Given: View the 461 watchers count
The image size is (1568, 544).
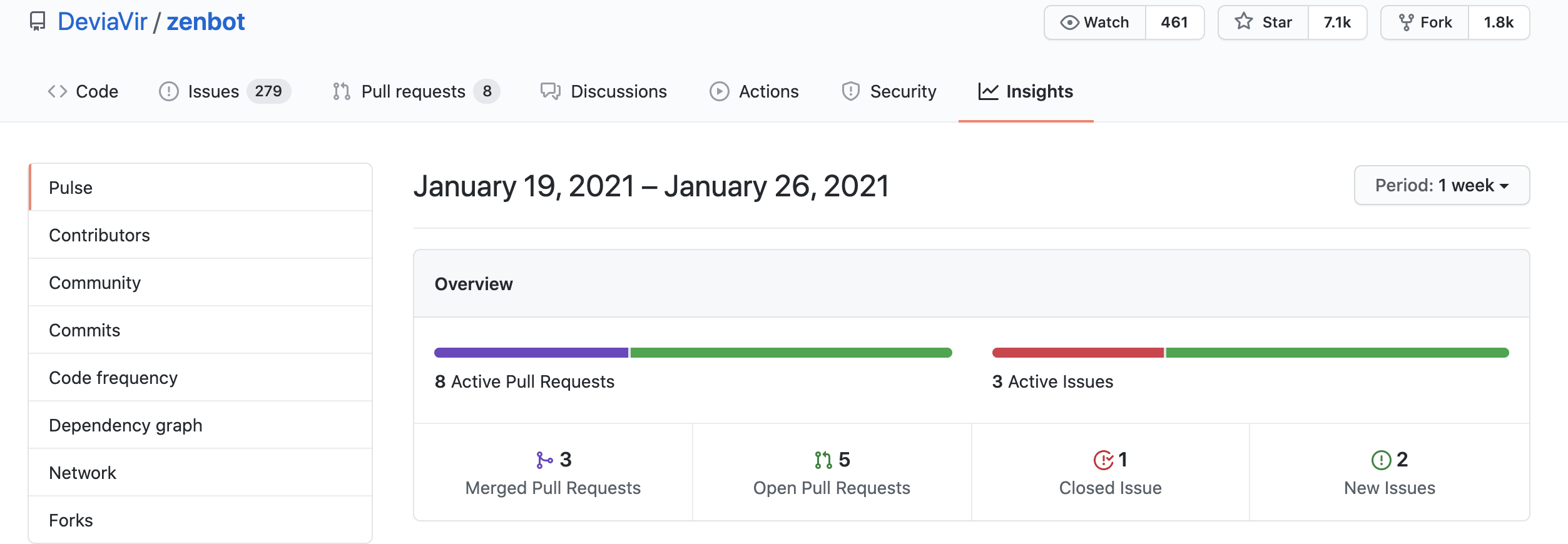Looking at the screenshot, I should point(1174,23).
